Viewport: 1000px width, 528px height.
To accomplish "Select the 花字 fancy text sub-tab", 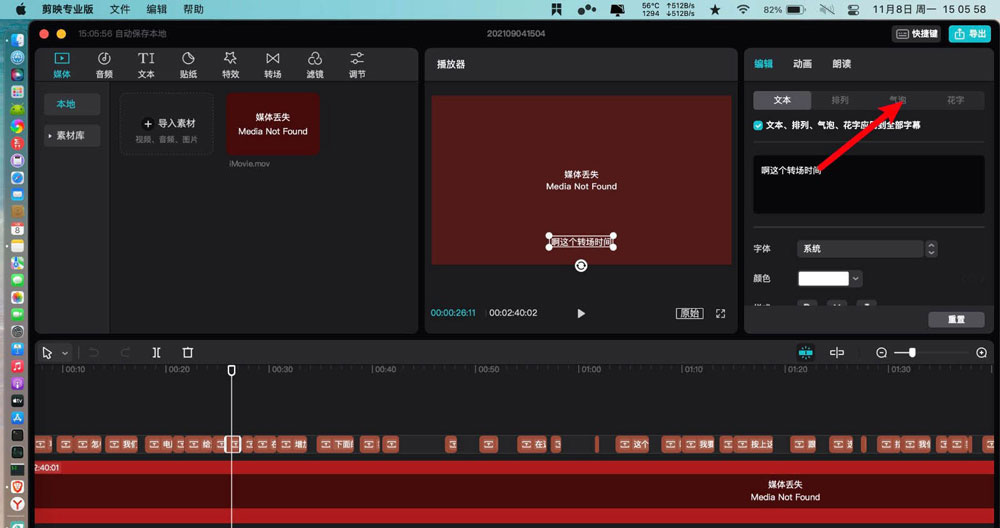I will [x=955, y=100].
